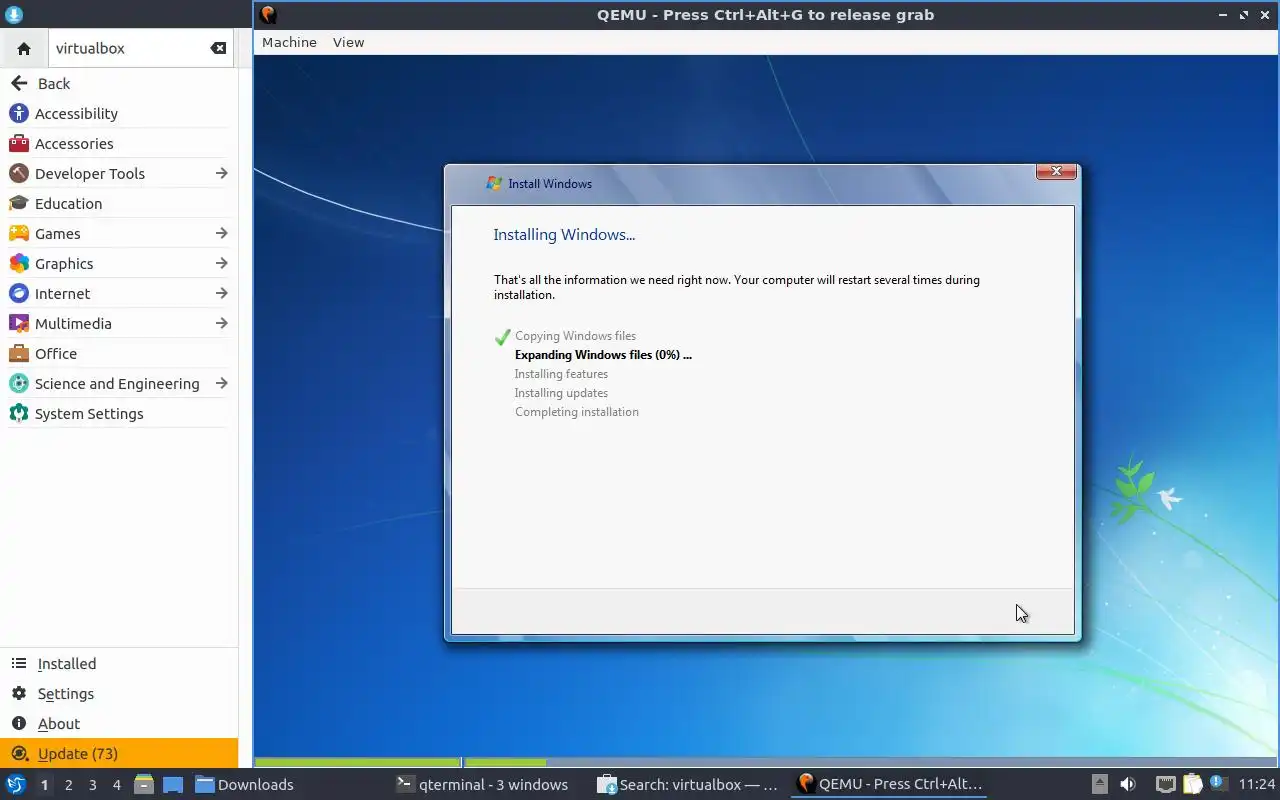Image resolution: width=1280 pixels, height=800 pixels.
Task: Switch to workspace 3
Action: (x=92, y=785)
